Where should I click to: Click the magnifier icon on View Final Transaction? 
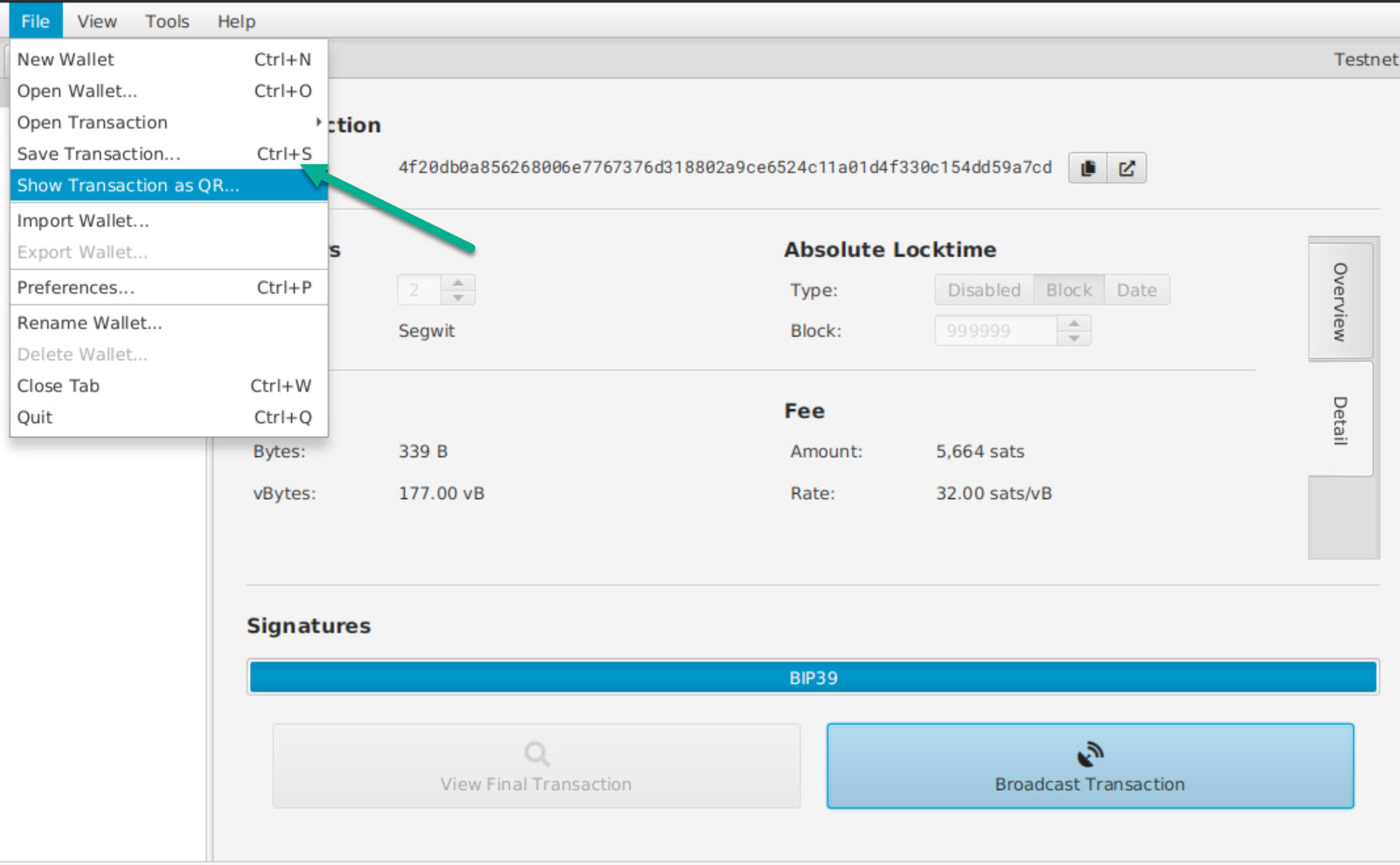(x=536, y=753)
